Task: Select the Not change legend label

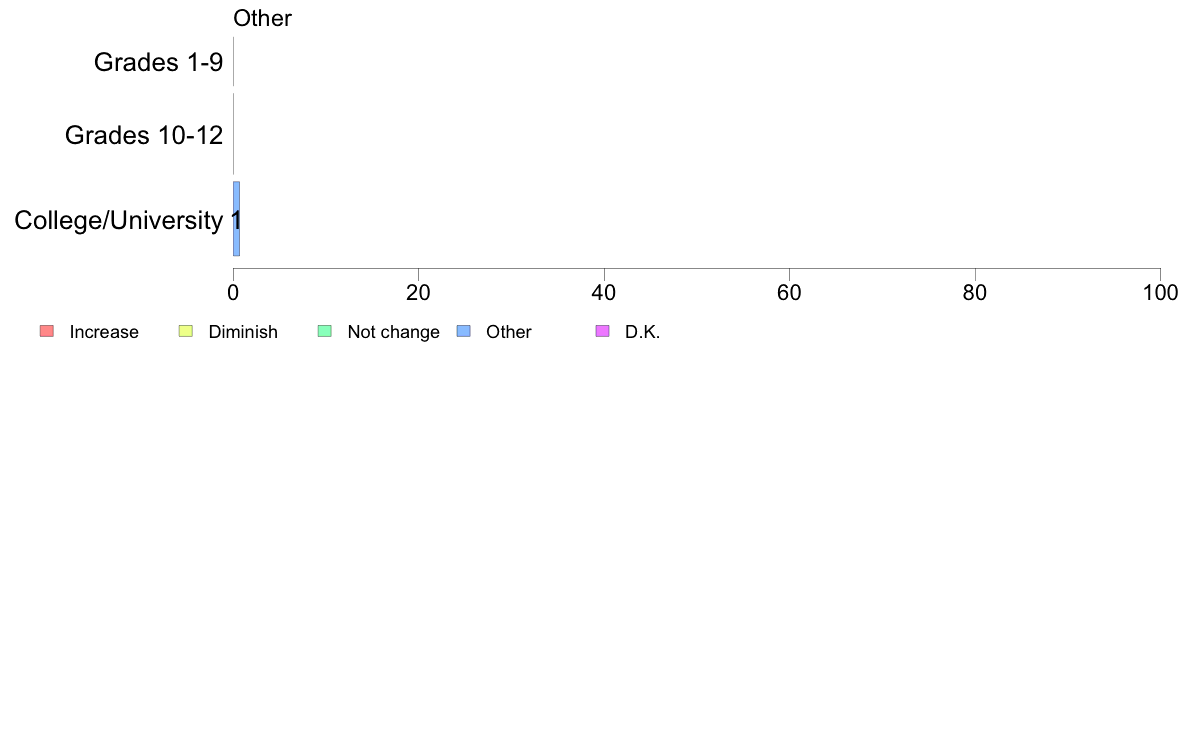Action: coord(393,332)
